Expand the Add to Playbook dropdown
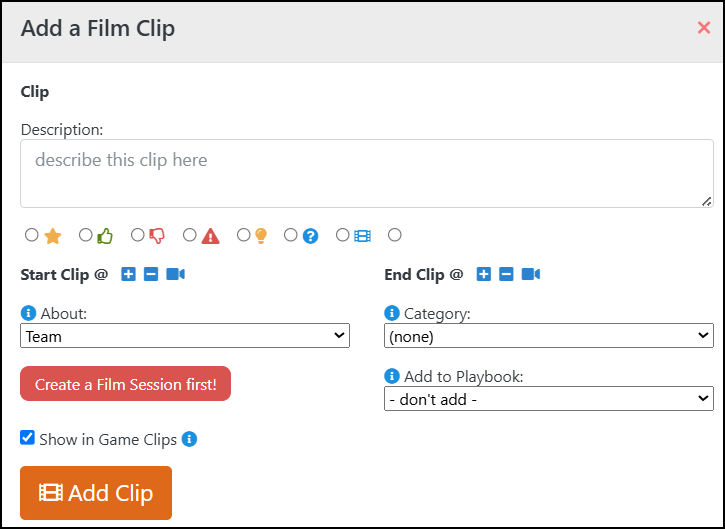This screenshot has height=529, width=725. point(549,399)
